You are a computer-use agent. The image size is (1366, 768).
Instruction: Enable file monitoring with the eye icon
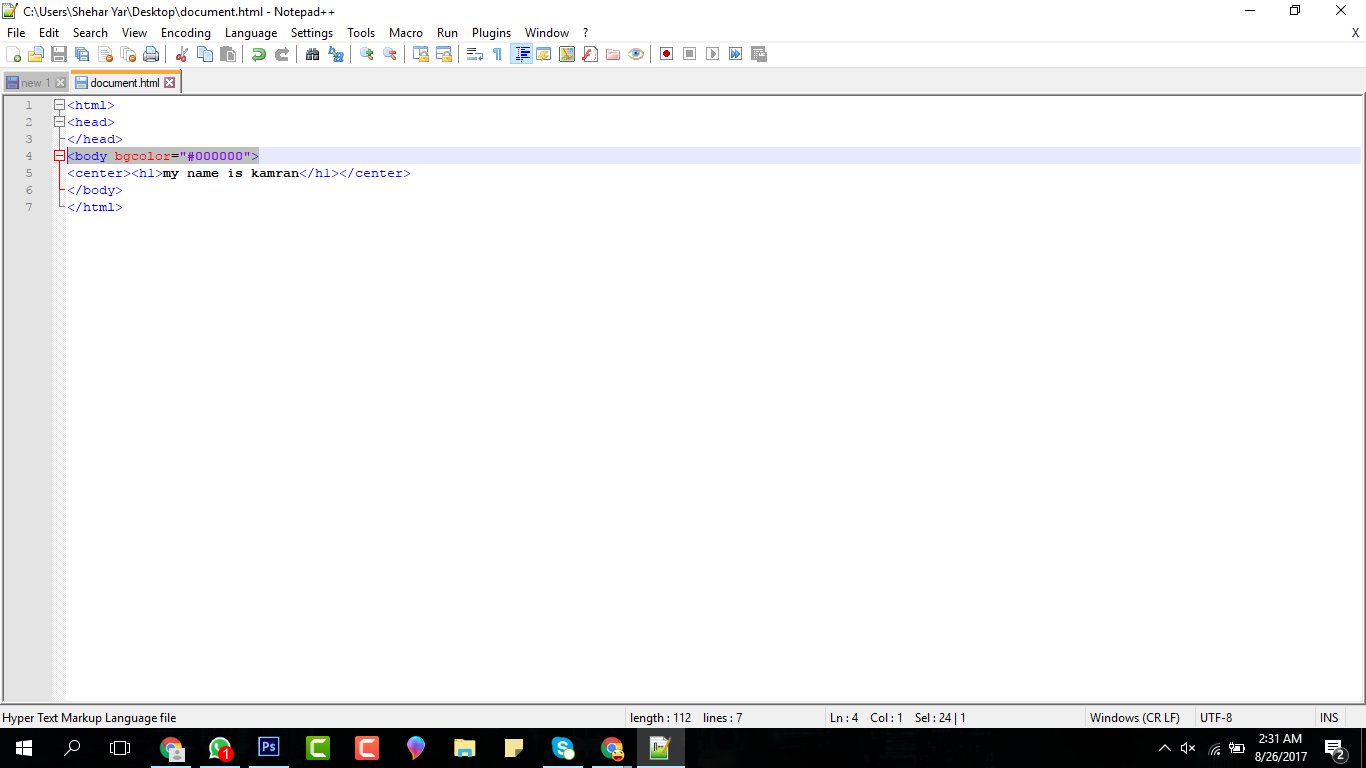click(636, 54)
